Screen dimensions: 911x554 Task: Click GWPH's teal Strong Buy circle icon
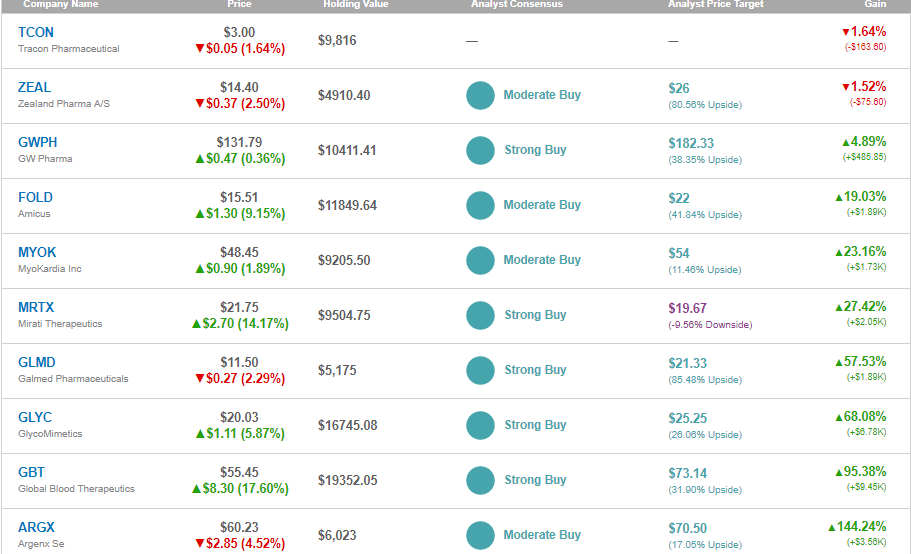click(x=480, y=151)
